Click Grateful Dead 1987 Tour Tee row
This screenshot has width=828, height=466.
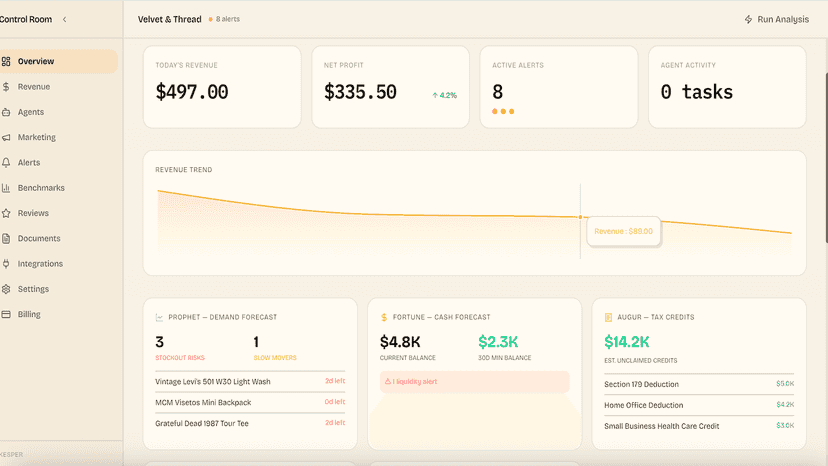pyautogui.click(x=250, y=423)
